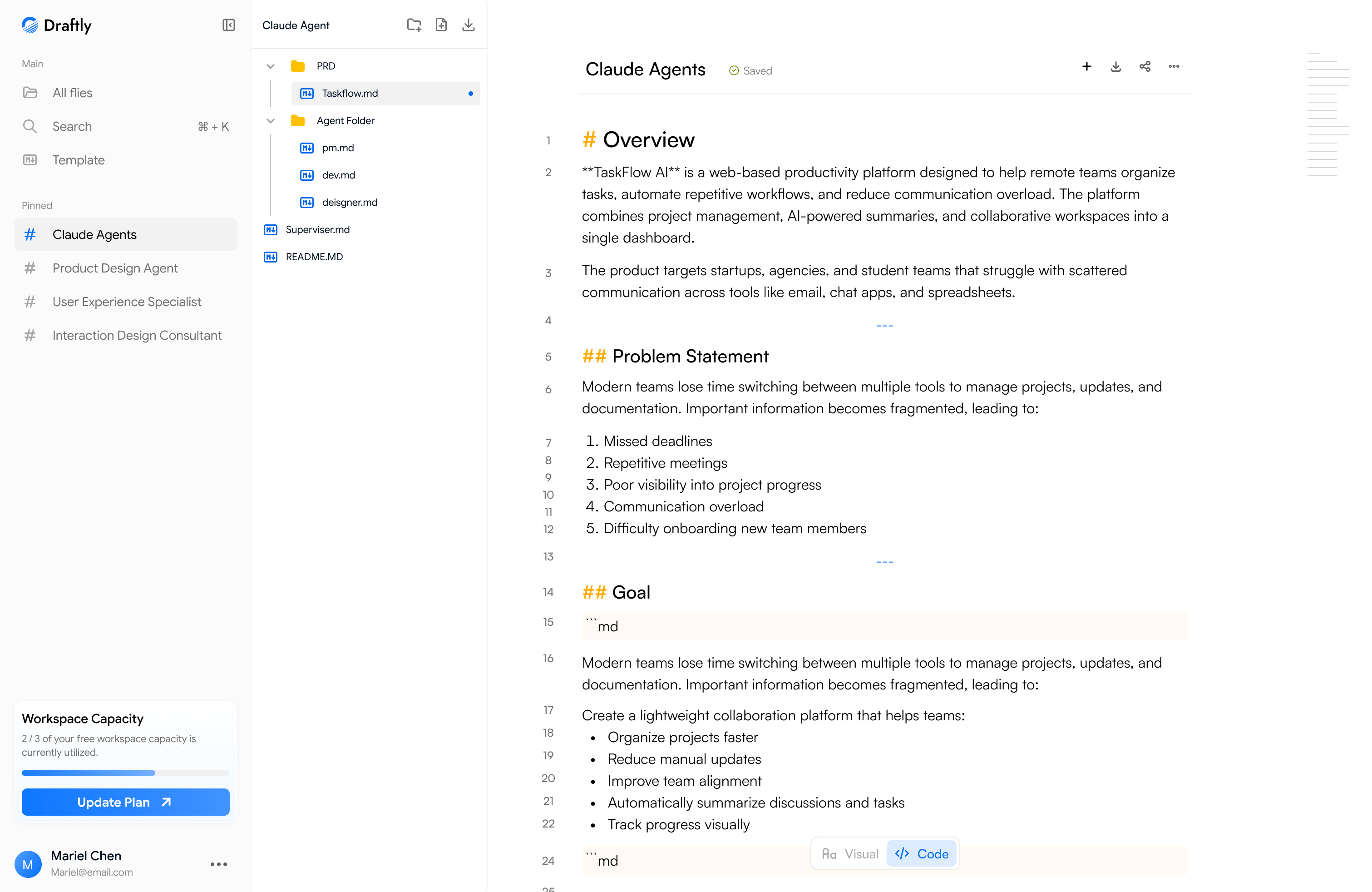1372x892 pixels.
Task: Click the Goal heading
Action: pyautogui.click(x=616, y=592)
